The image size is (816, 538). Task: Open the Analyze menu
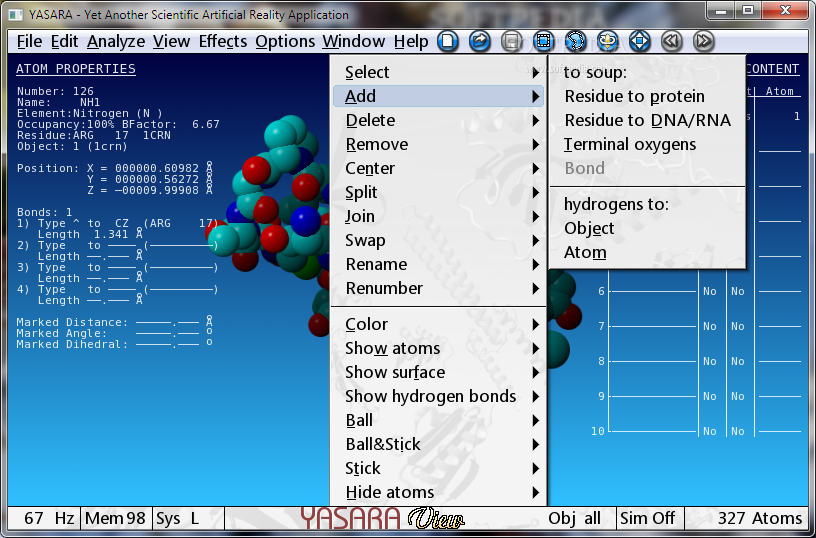(x=116, y=41)
